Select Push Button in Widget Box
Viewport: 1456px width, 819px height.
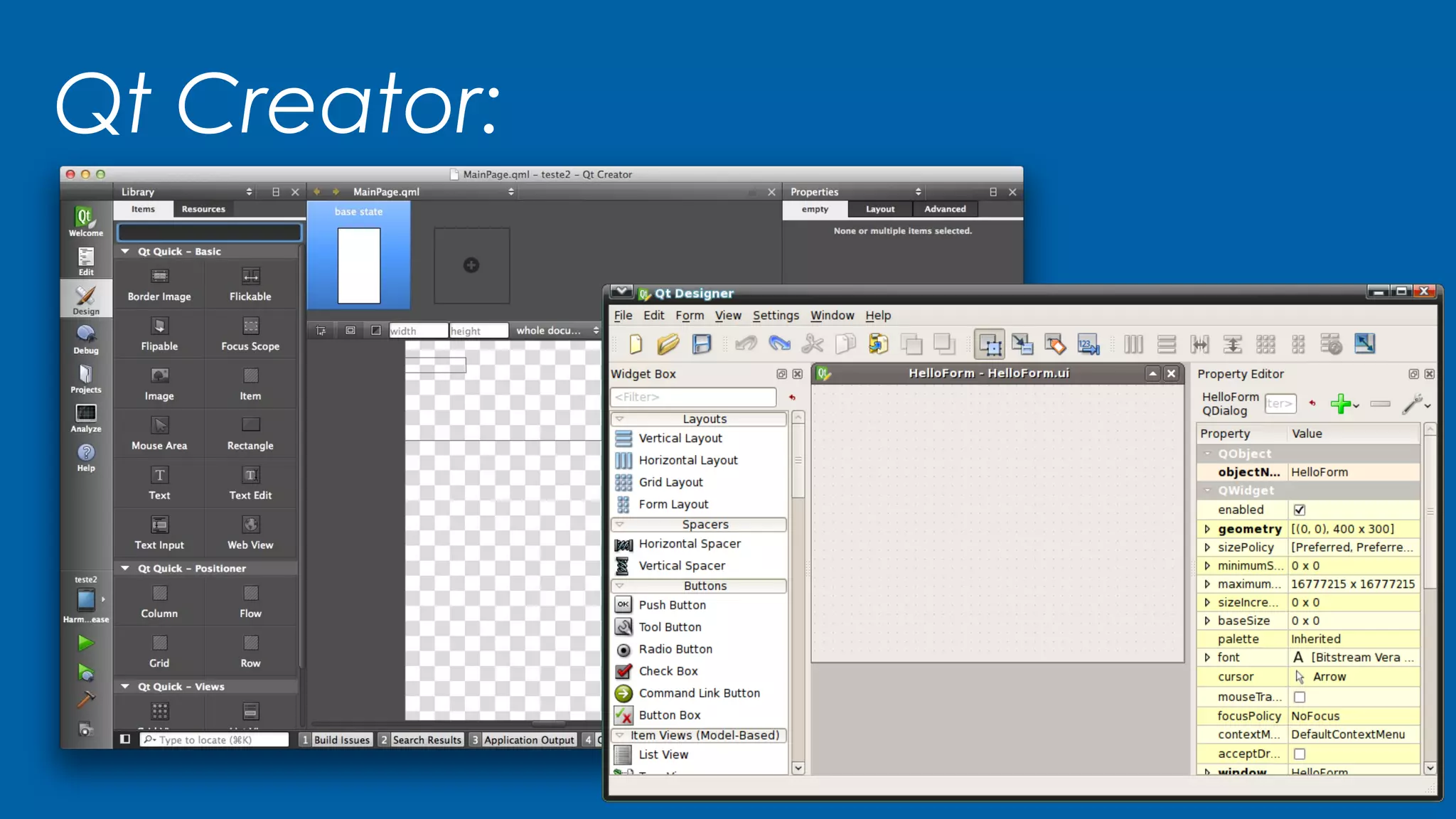click(x=672, y=605)
